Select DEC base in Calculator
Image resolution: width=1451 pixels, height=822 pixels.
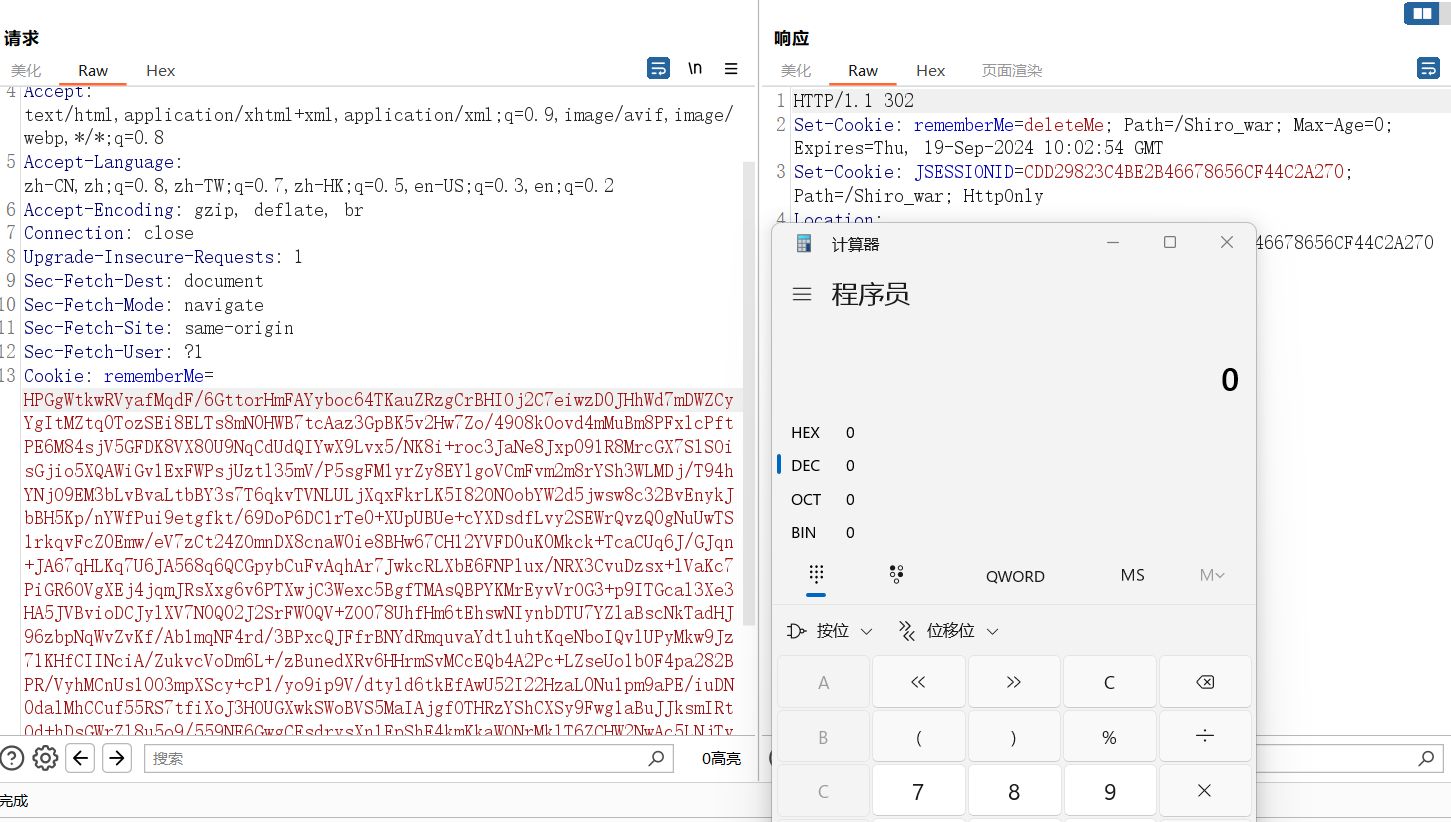806,465
